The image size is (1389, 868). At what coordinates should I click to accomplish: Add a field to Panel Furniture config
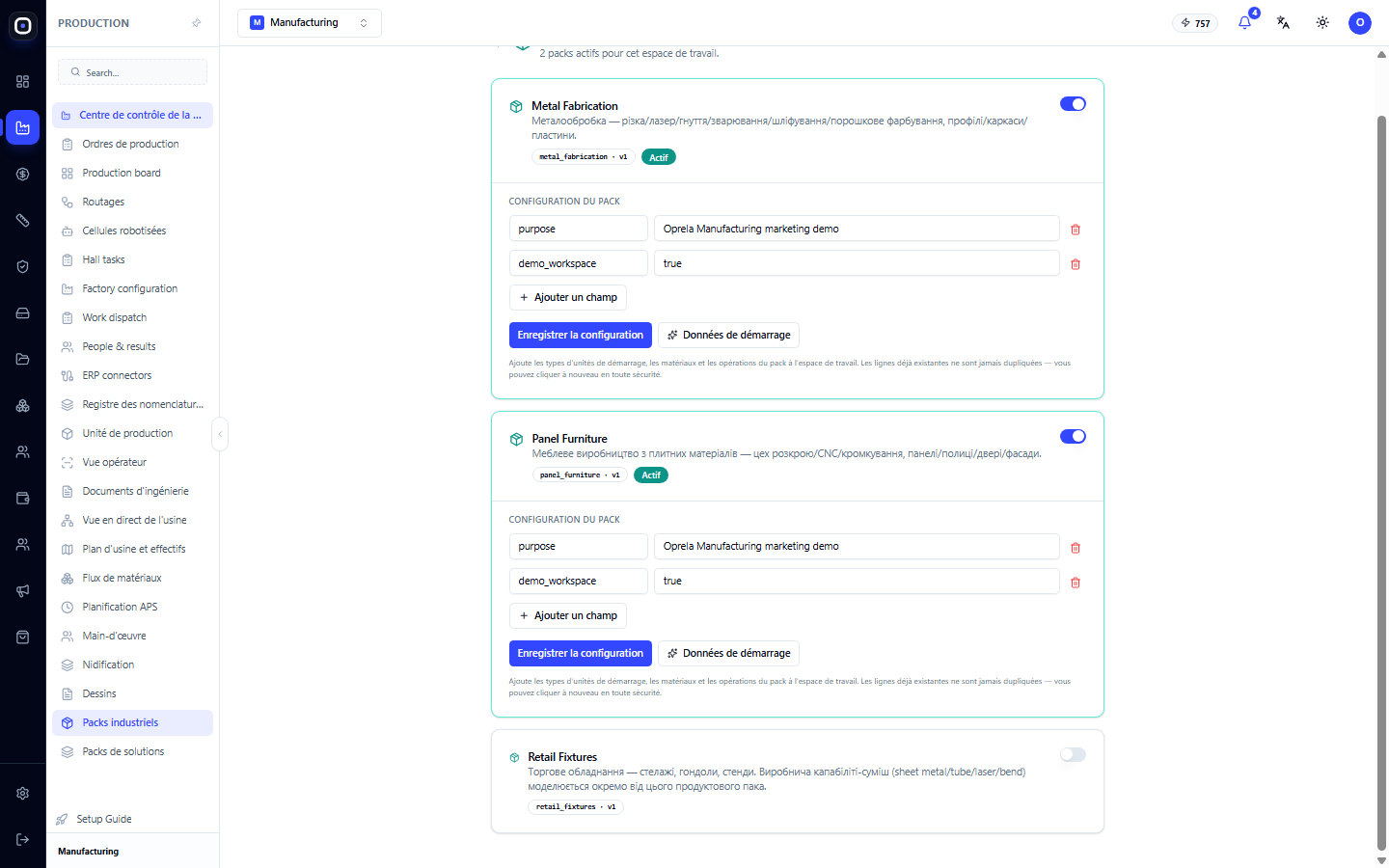568,615
